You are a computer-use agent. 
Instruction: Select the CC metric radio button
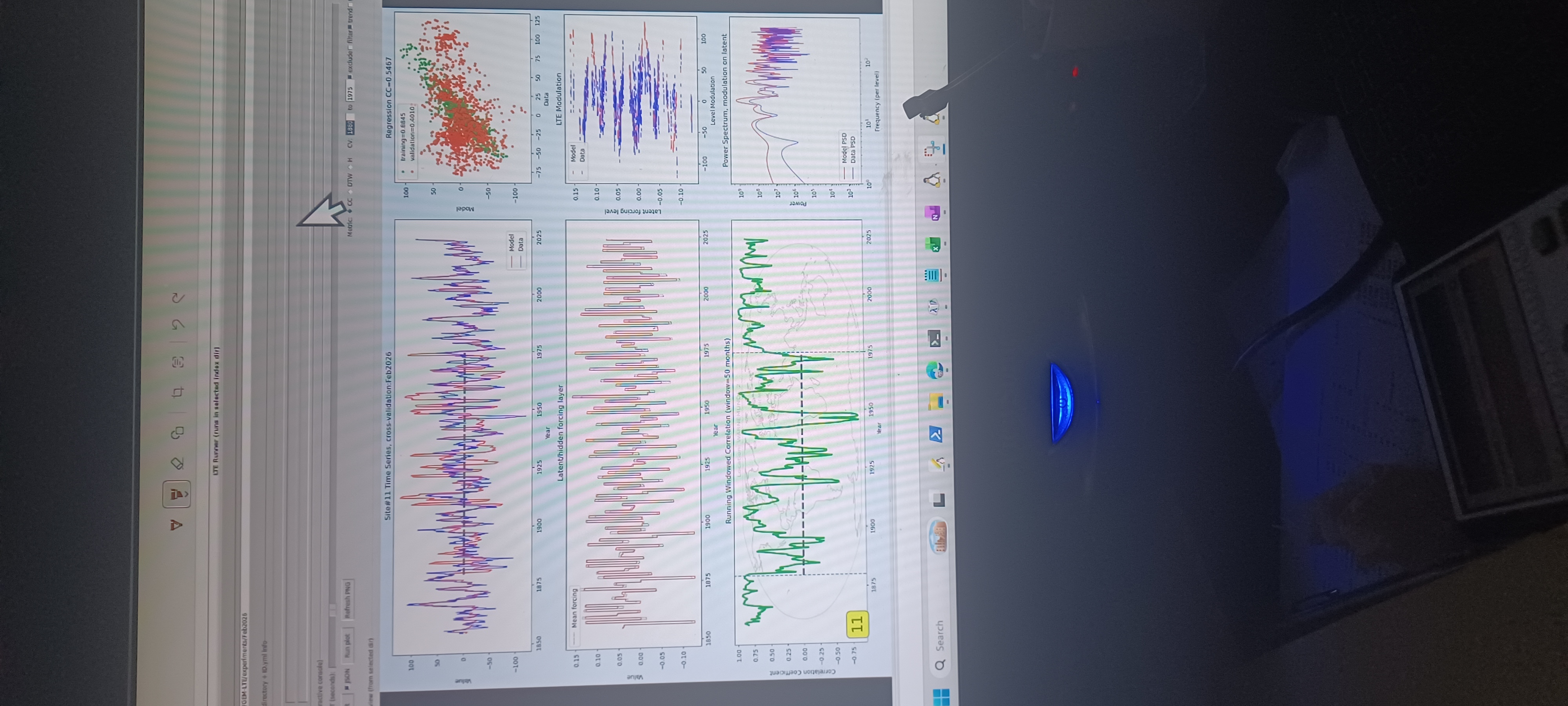pos(349,211)
